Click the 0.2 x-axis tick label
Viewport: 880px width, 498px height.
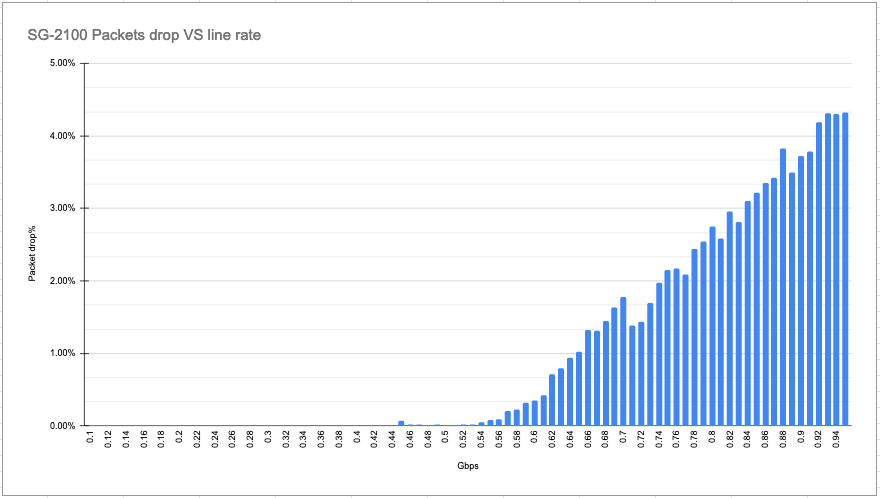[179, 436]
